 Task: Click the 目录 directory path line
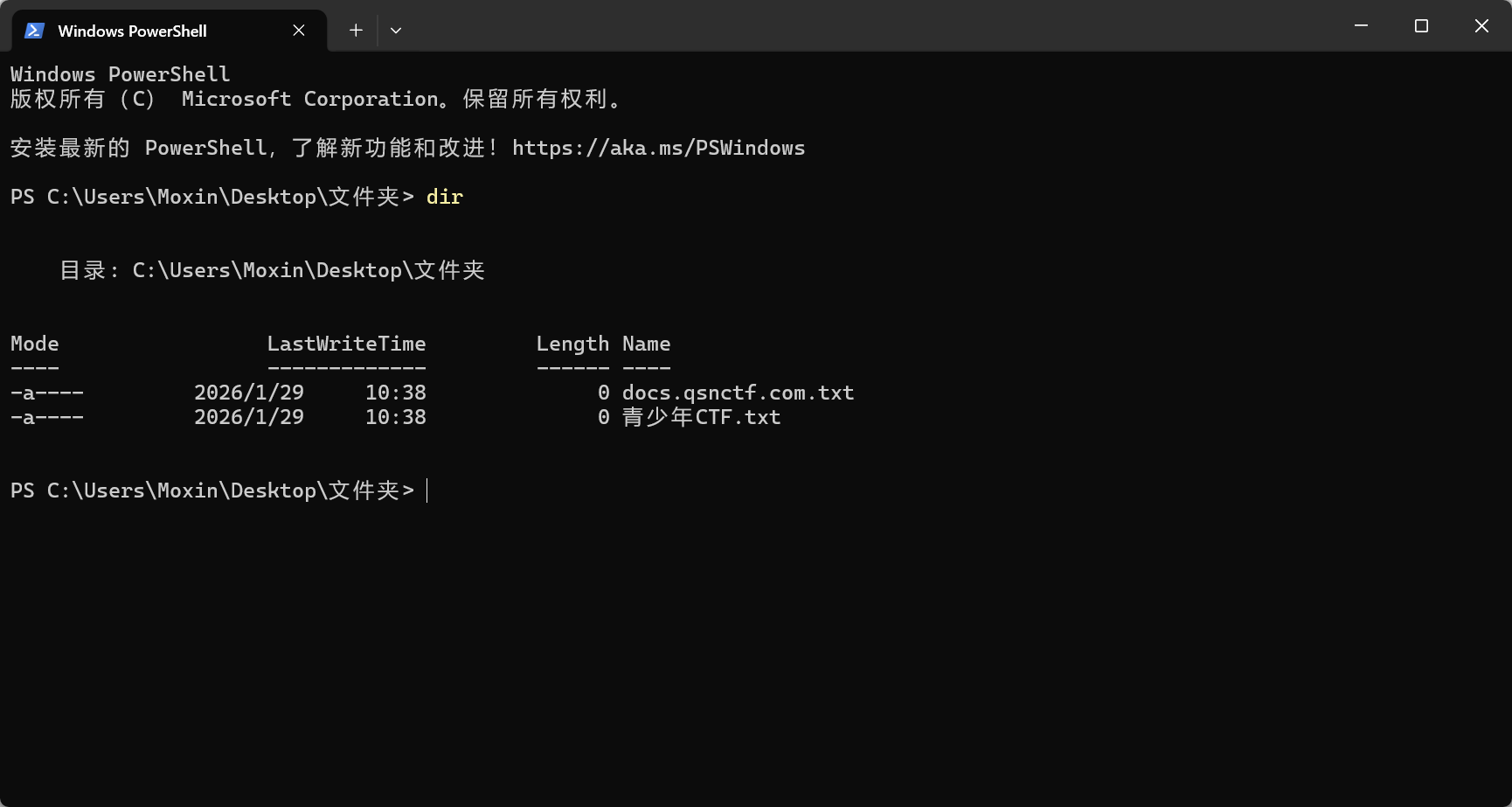pyautogui.click(x=272, y=270)
